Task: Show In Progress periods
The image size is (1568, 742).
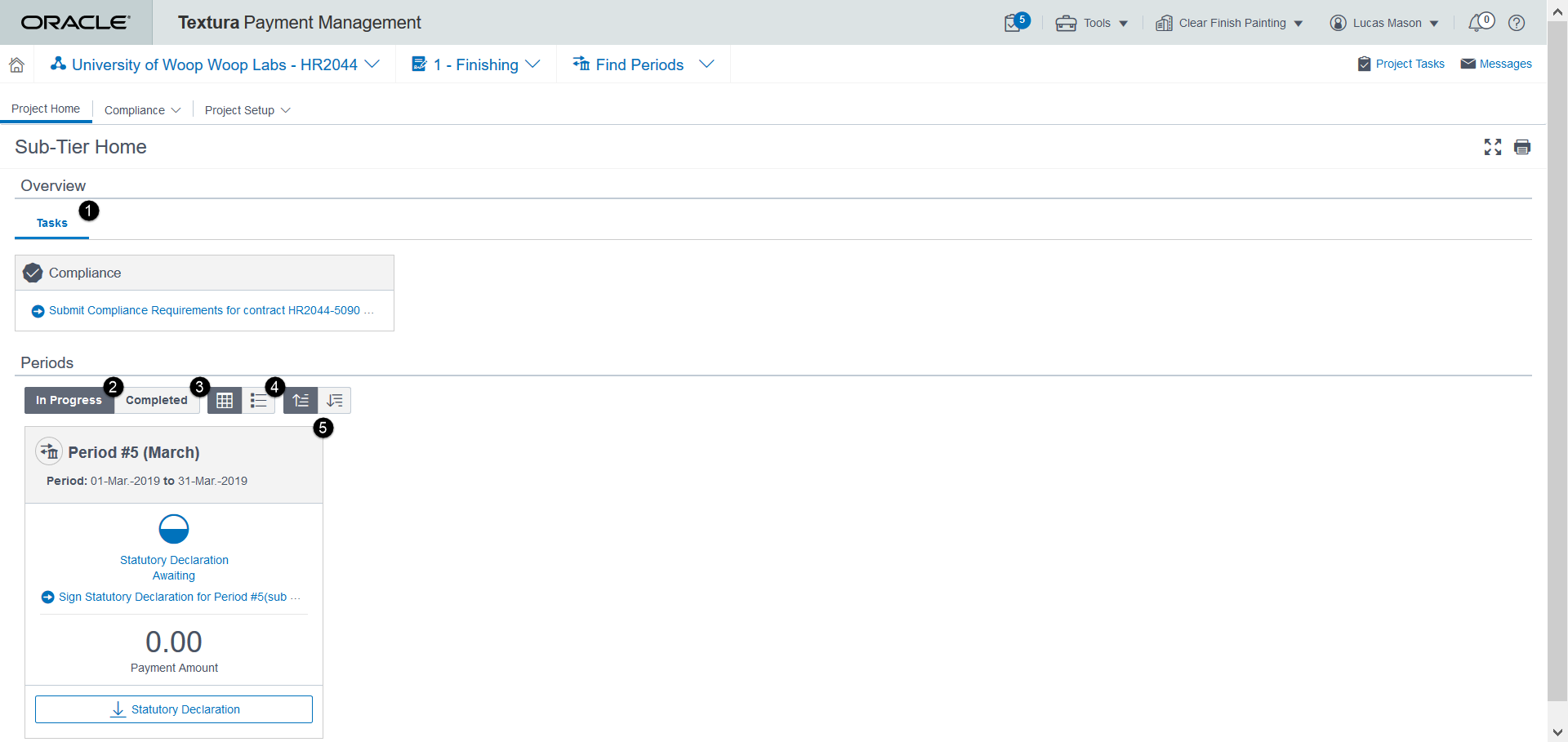Action: pyautogui.click(x=69, y=400)
